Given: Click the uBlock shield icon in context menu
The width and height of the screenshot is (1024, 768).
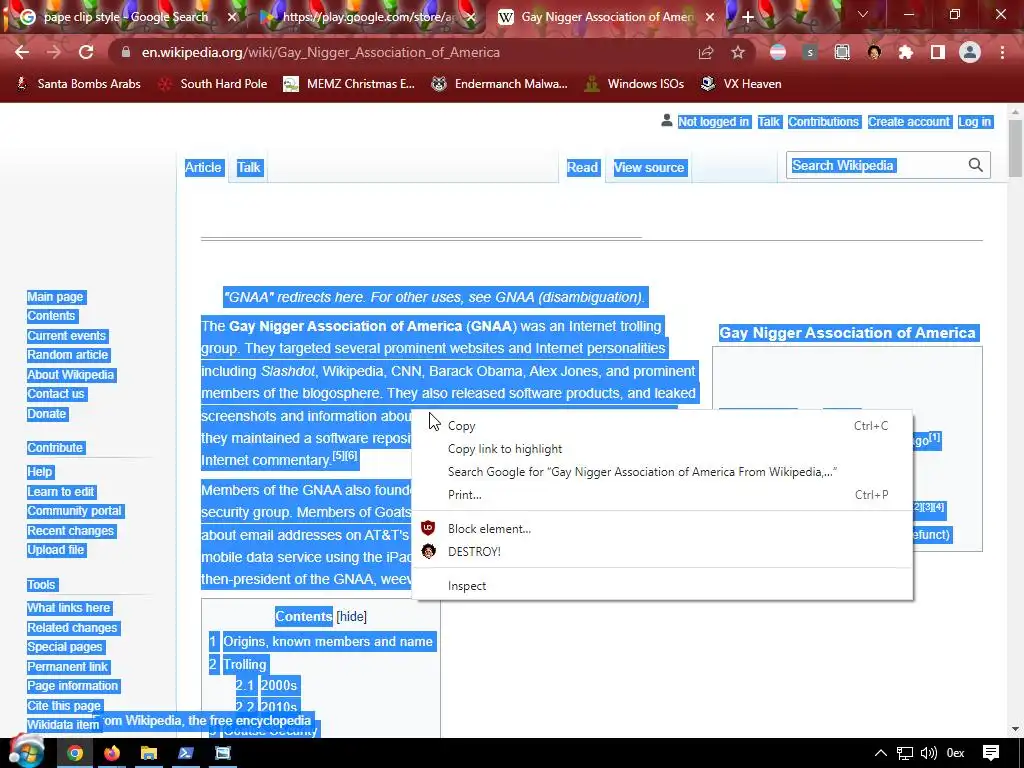Looking at the screenshot, I should (x=428, y=528).
